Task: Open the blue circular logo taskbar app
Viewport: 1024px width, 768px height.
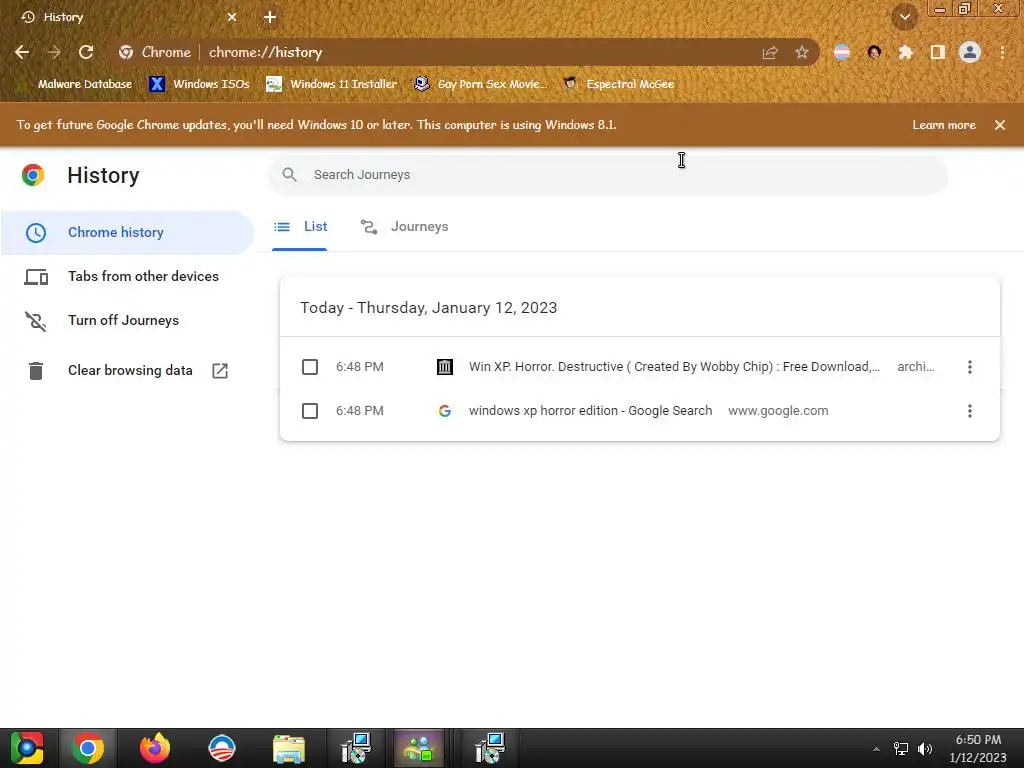Action: point(221,748)
